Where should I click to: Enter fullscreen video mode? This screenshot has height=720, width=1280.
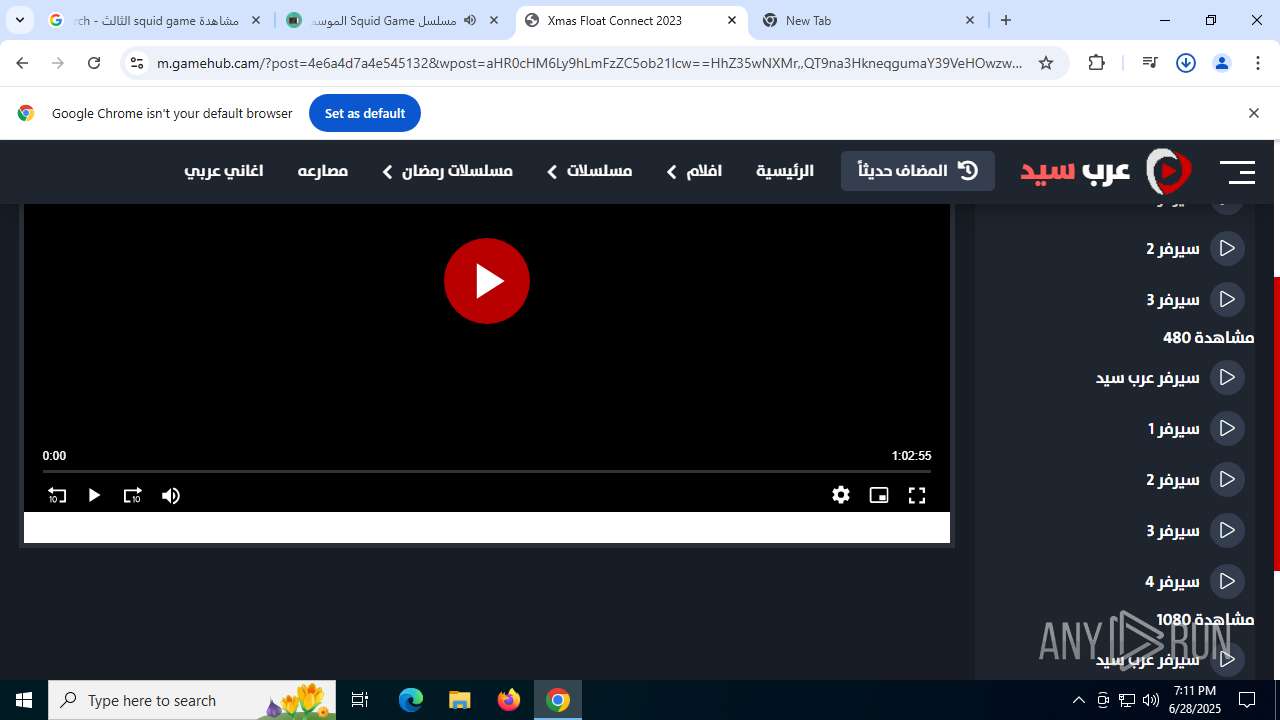[917, 495]
